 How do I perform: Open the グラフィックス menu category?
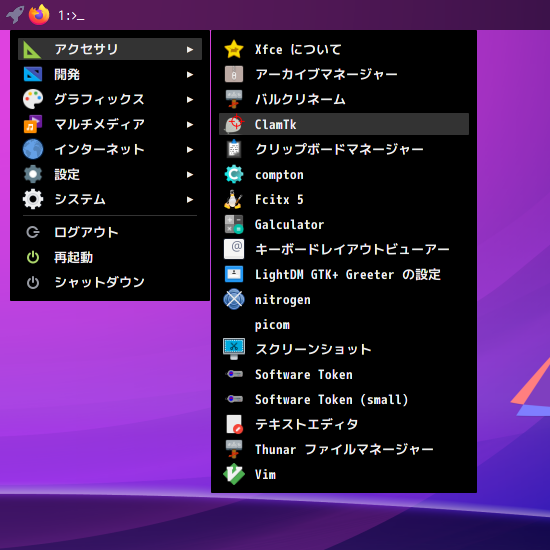[x=110, y=99]
